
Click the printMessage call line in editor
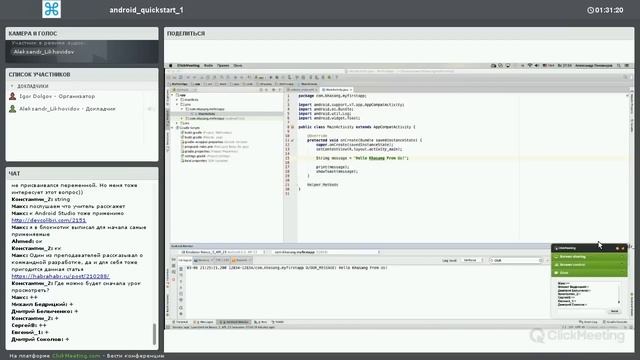(333, 167)
